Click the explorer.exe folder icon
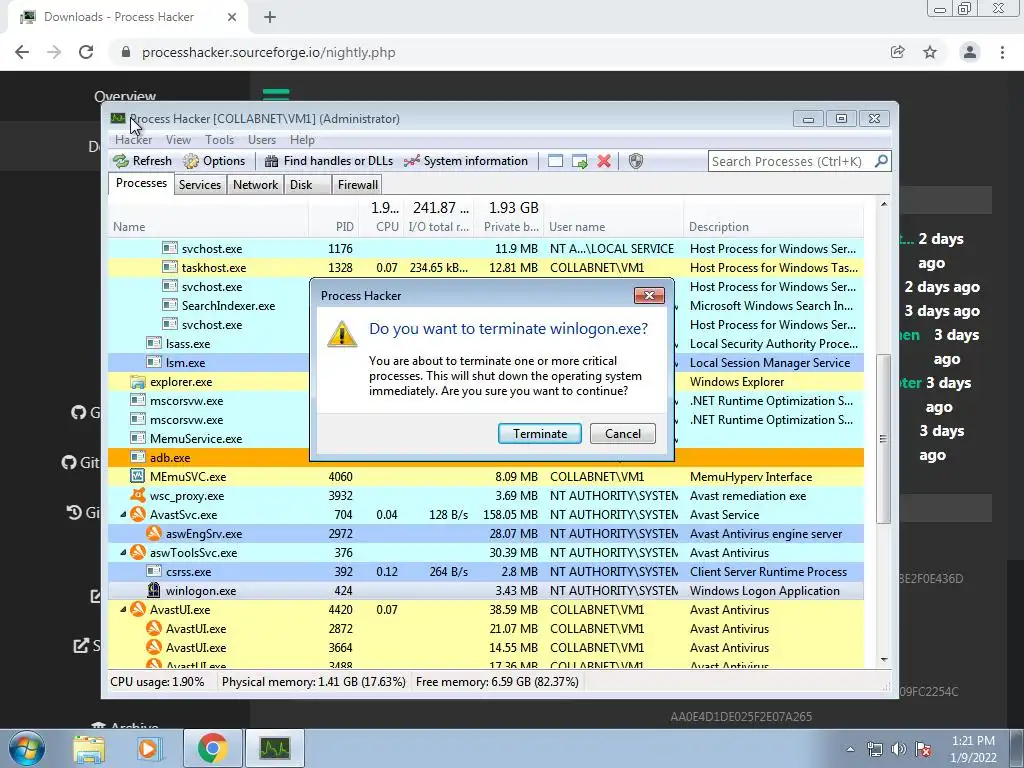1024x768 pixels. tap(138, 381)
